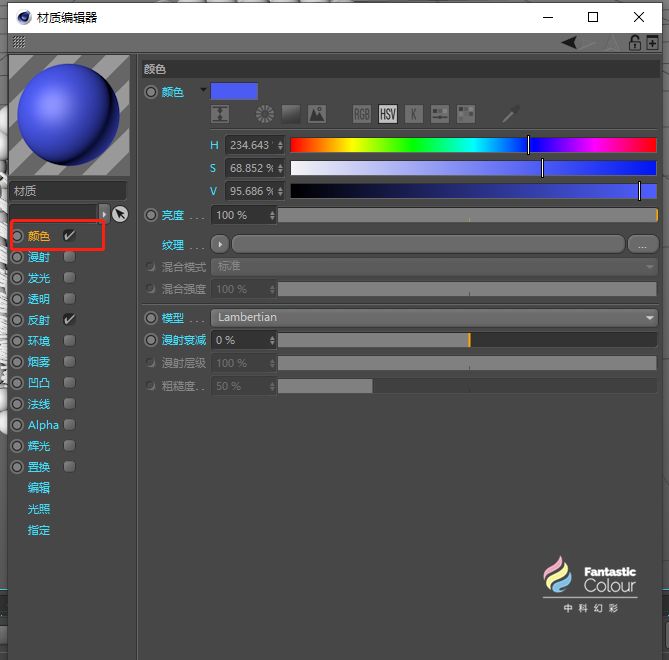Open the 指定 section
This screenshot has width=669, height=660.
39,530
